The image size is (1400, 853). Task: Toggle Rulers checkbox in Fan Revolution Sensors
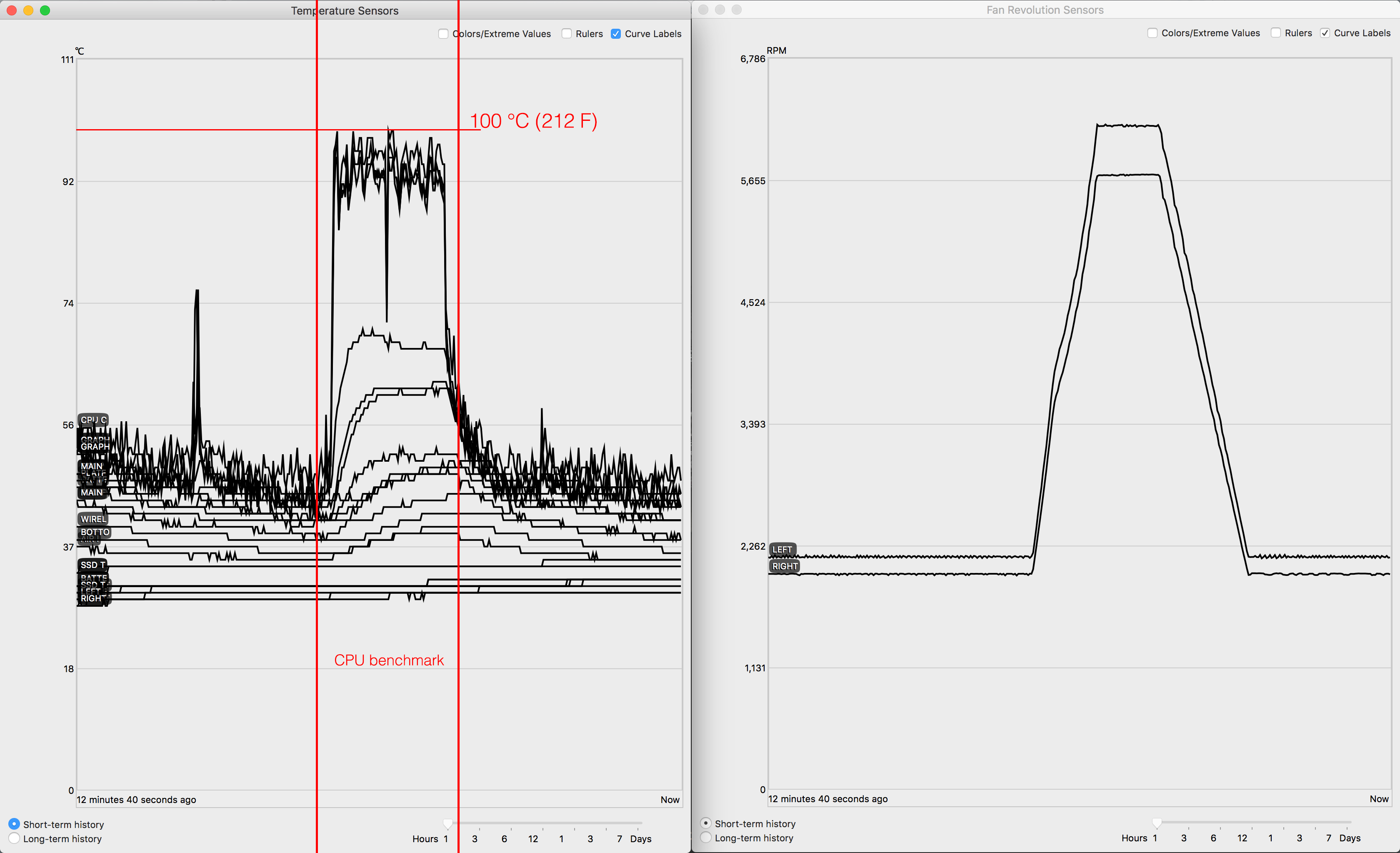[x=1275, y=33]
